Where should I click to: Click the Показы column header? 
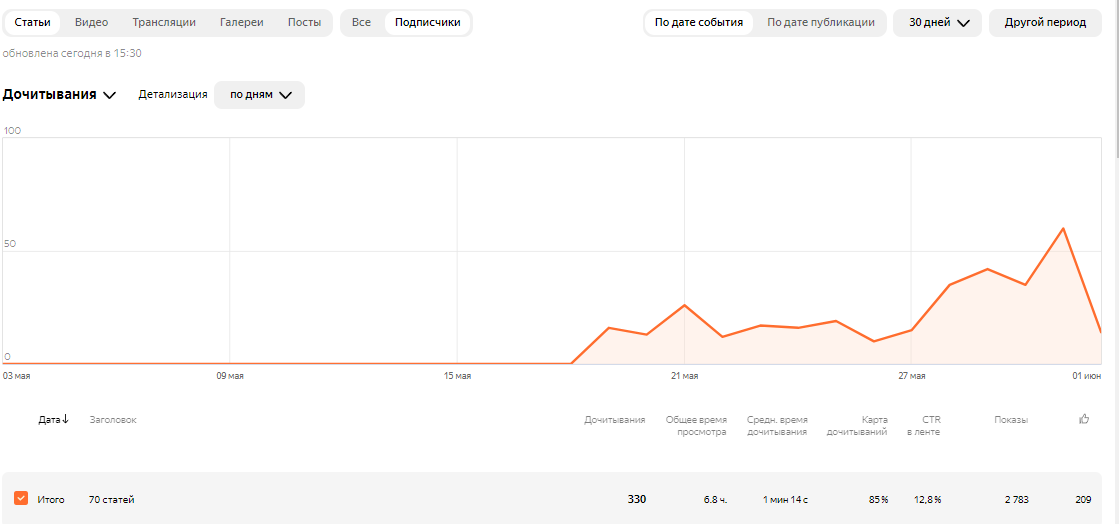click(1011, 420)
